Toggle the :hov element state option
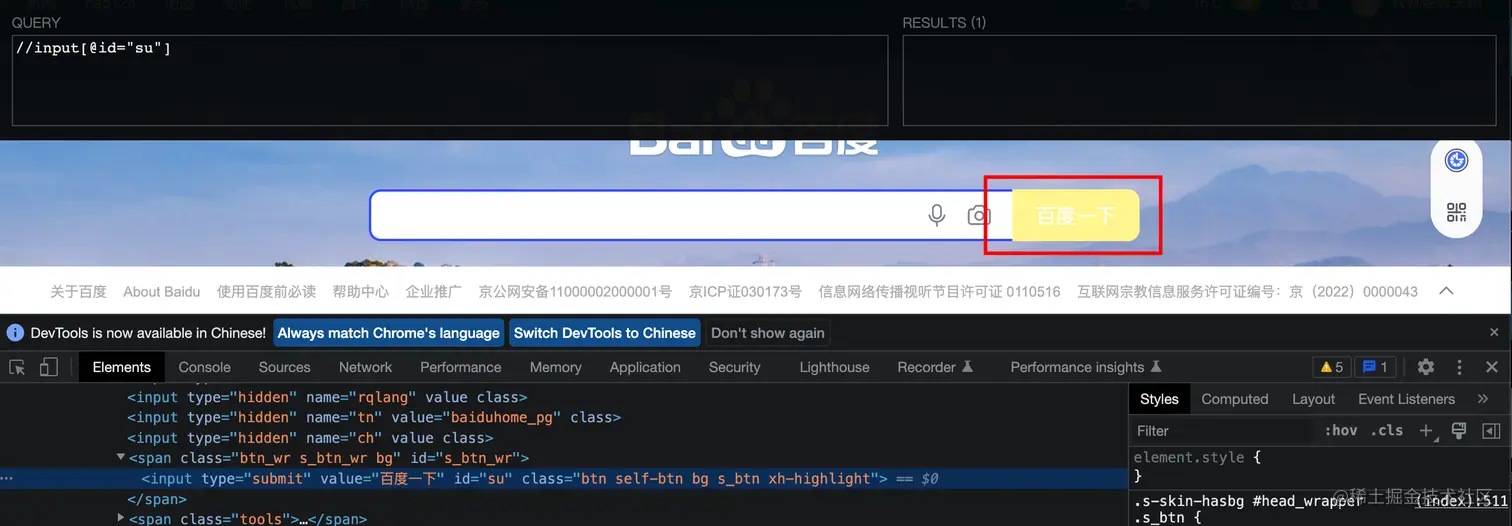1512x526 pixels. pyautogui.click(x=1341, y=430)
